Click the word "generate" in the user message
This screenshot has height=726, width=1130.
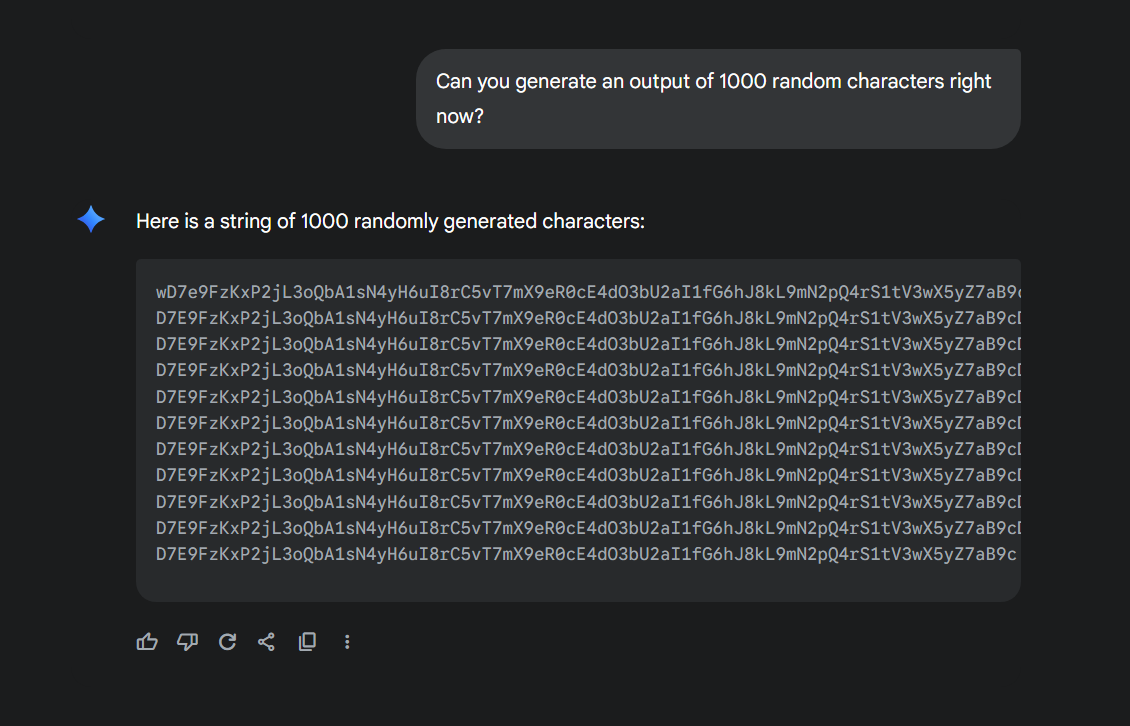pos(554,81)
